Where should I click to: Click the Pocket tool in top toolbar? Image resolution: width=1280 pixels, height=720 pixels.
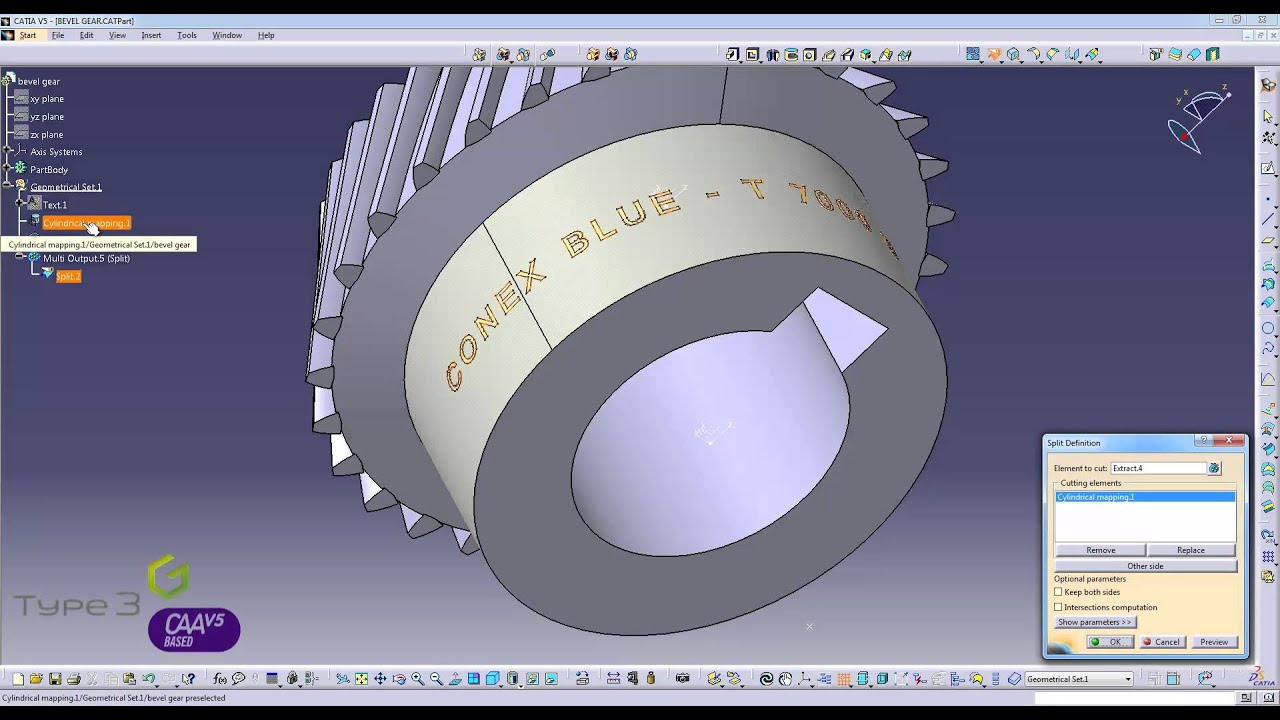coord(752,55)
